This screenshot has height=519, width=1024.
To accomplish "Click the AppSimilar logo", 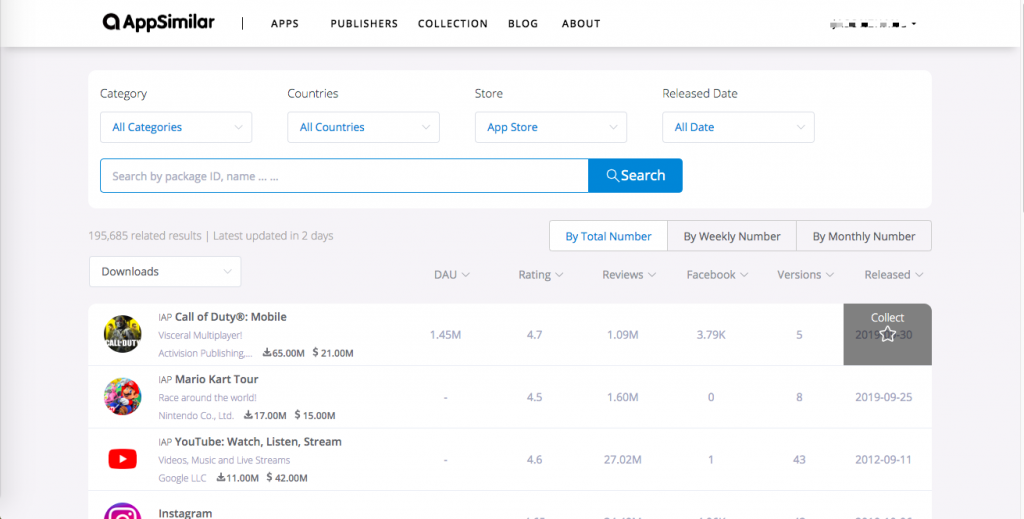I will pyautogui.click(x=159, y=23).
